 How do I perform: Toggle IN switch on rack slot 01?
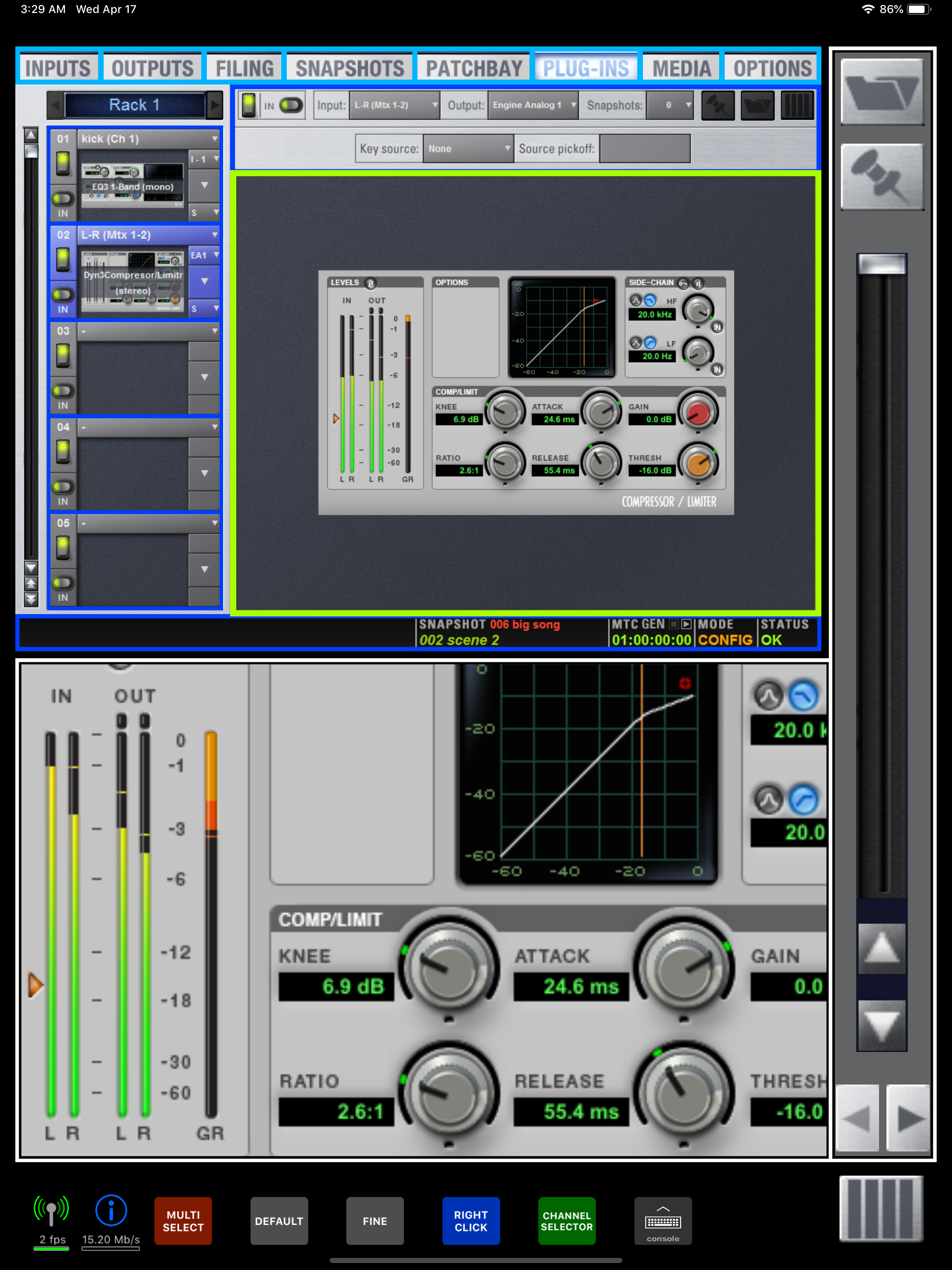coord(63,198)
